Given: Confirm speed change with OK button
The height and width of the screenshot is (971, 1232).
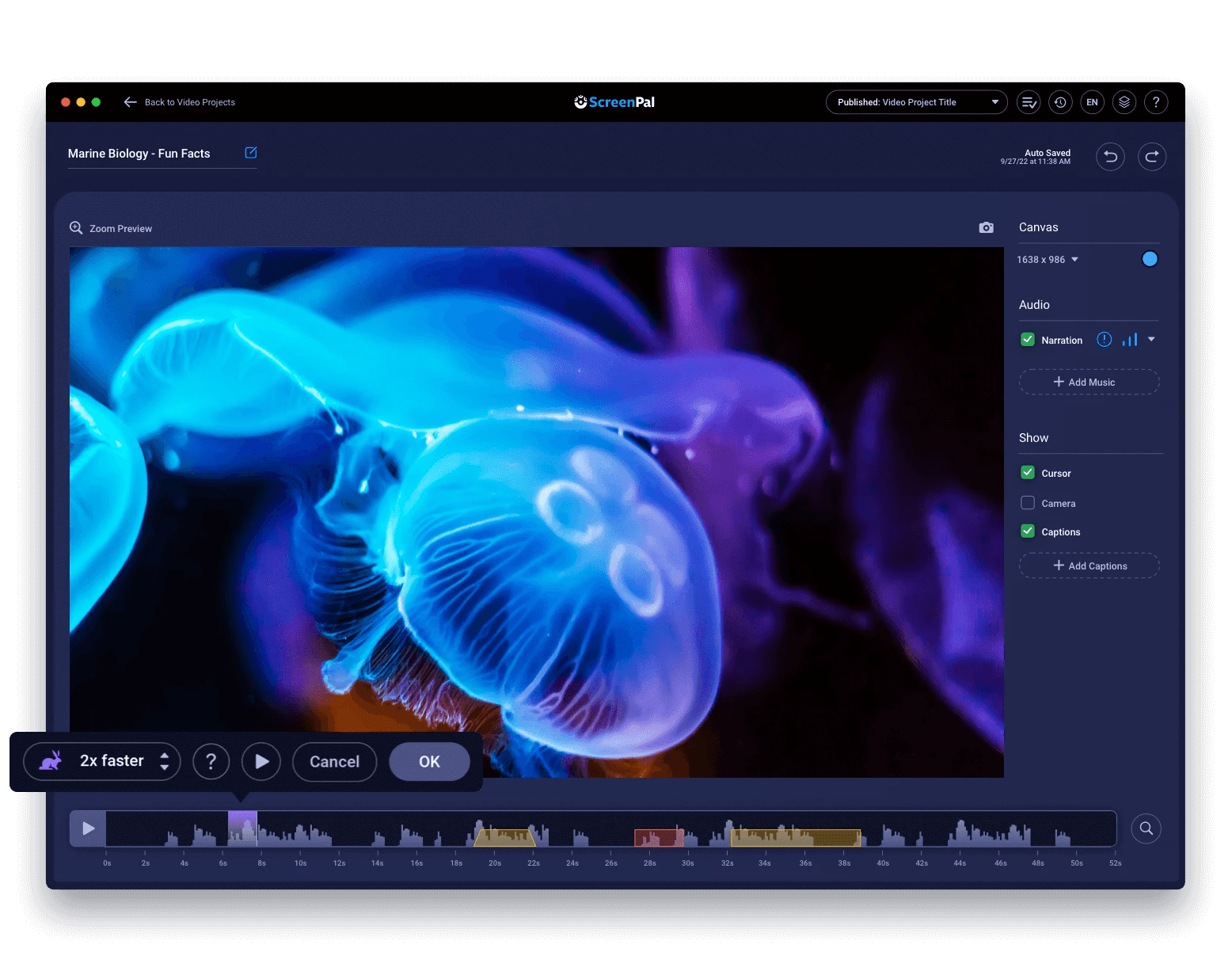Looking at the screenshot, I should tap(429, 761).
